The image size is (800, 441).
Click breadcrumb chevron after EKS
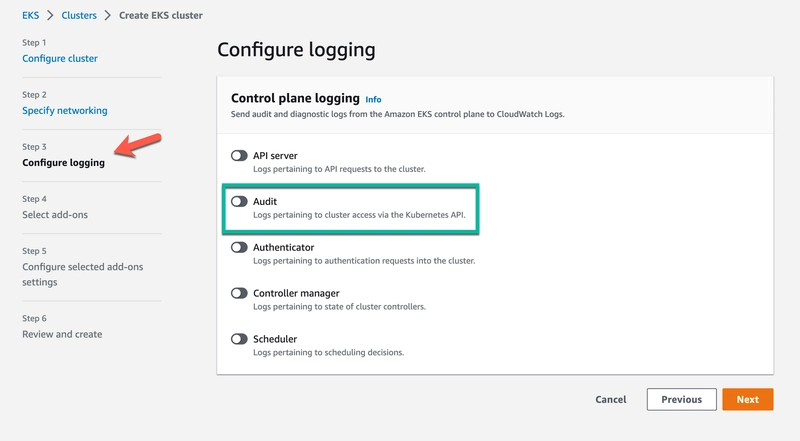(x=50, y=16)
